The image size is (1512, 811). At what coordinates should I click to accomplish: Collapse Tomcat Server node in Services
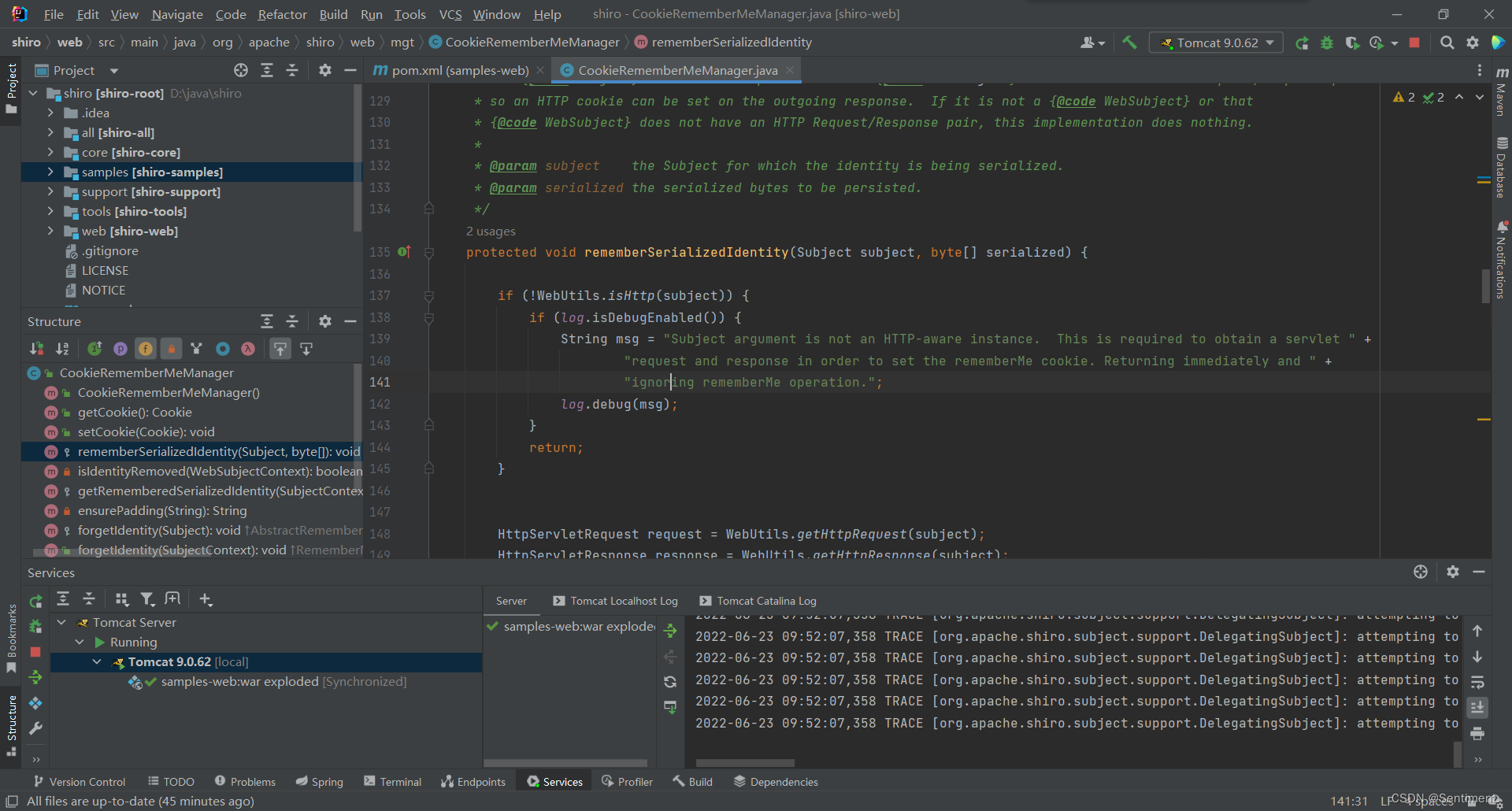[x=61, y=622]
